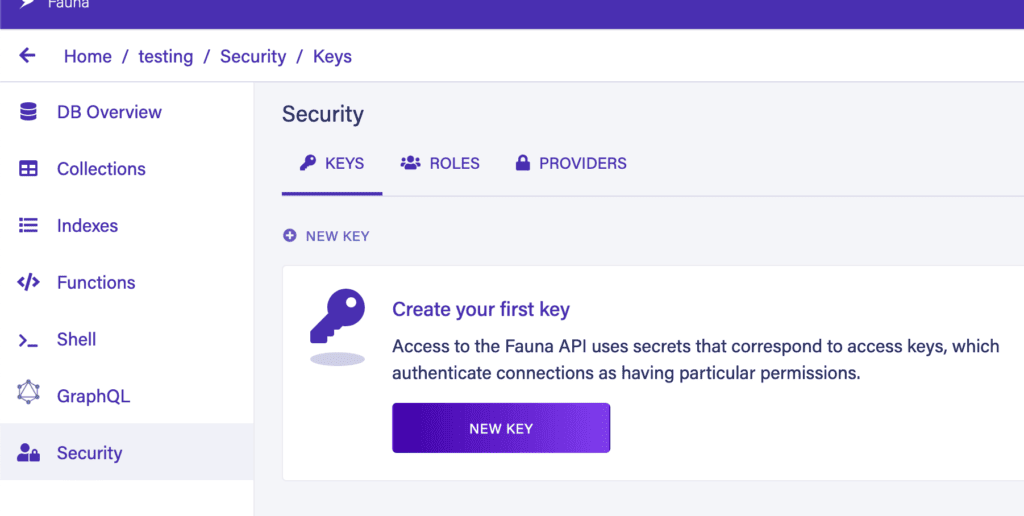Screen dimensions: 1024x516
Task: Click the Collections table icon
Action: click(x=28, y=169)
